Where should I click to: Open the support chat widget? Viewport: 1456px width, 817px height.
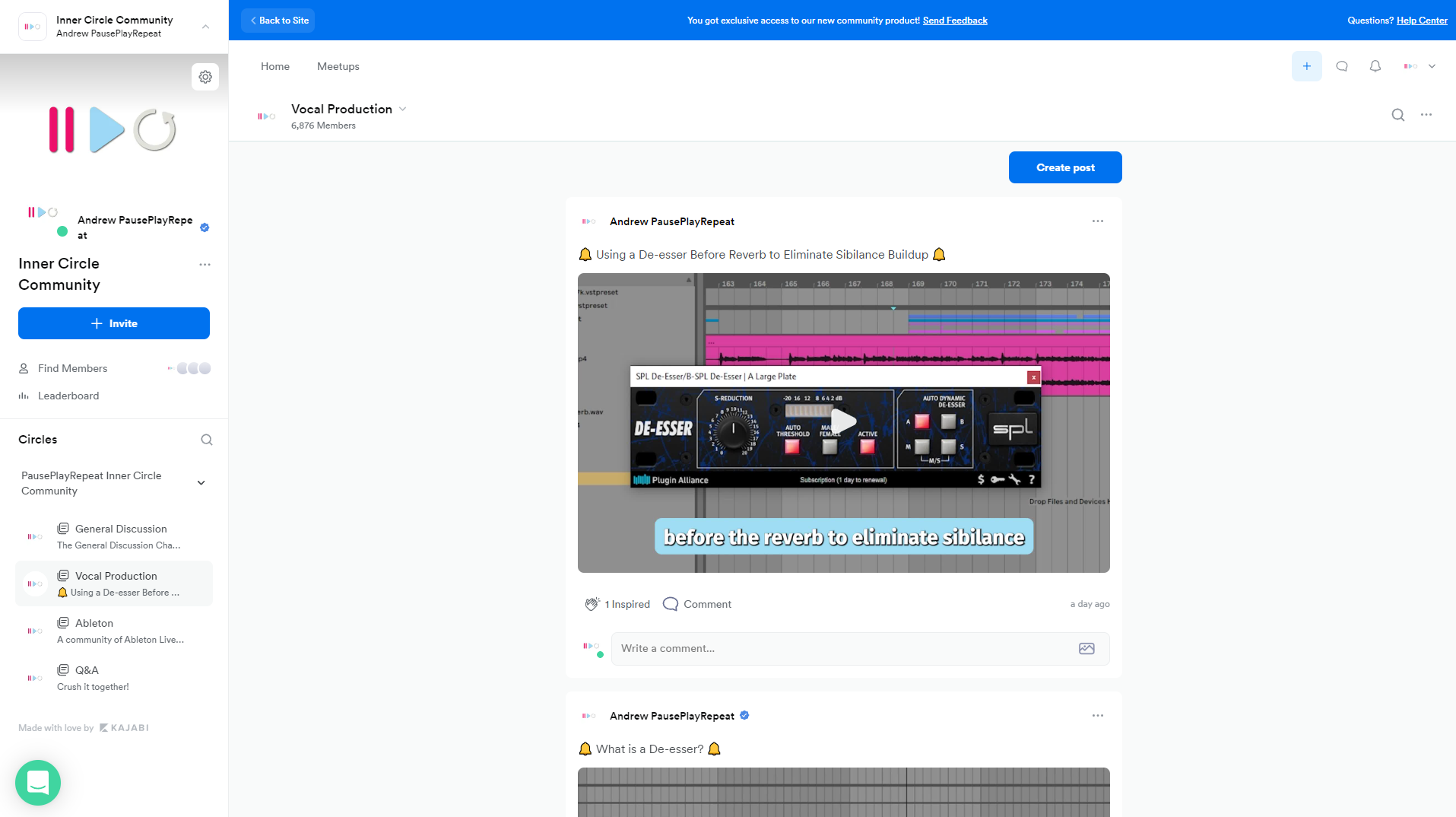coord(38,783)
